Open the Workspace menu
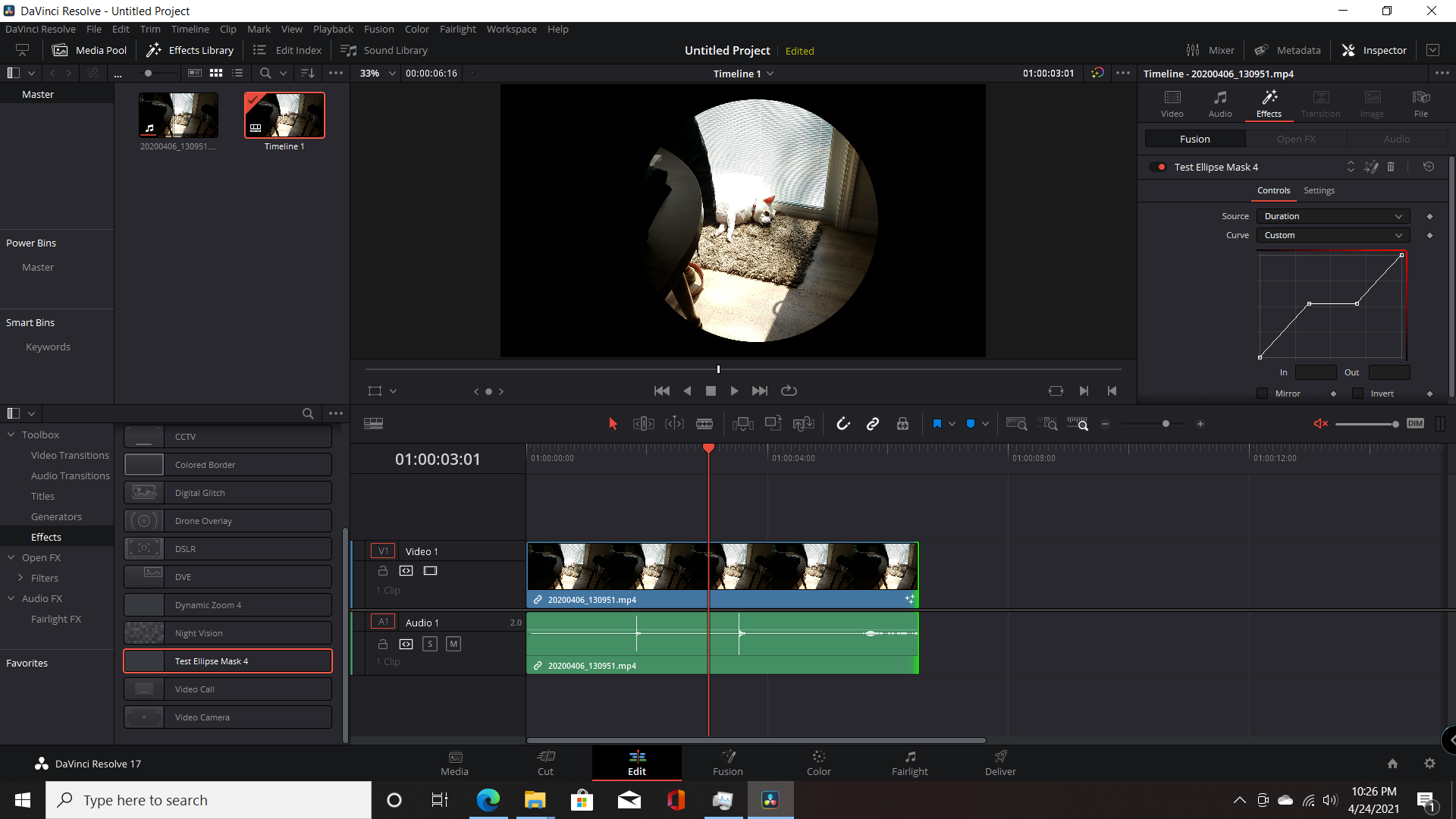 pos(511,29)
